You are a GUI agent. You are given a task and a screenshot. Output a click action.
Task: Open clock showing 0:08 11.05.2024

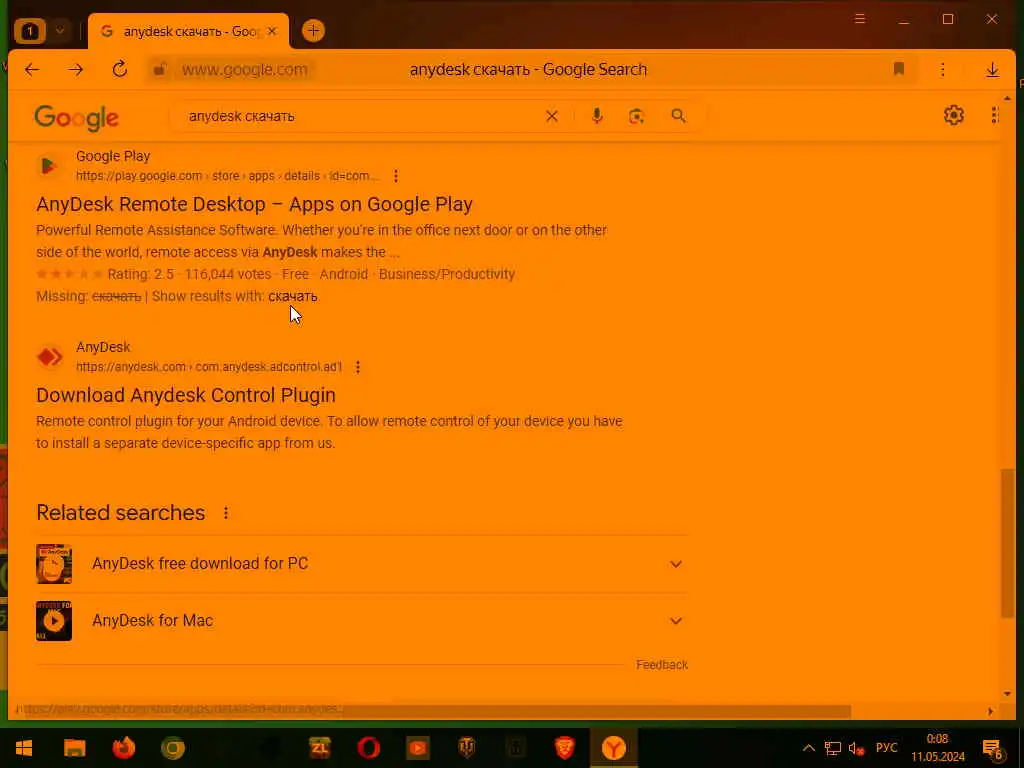point(938,748)
